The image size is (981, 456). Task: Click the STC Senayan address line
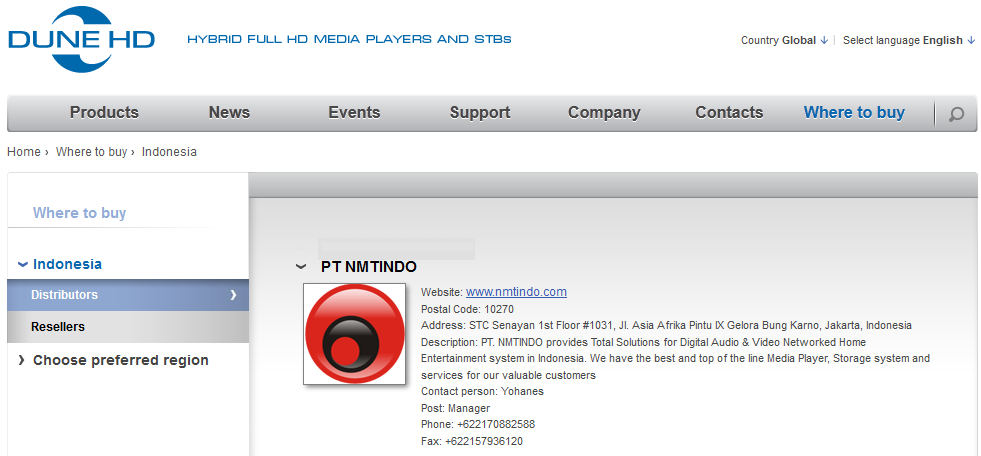pos(666,325)
